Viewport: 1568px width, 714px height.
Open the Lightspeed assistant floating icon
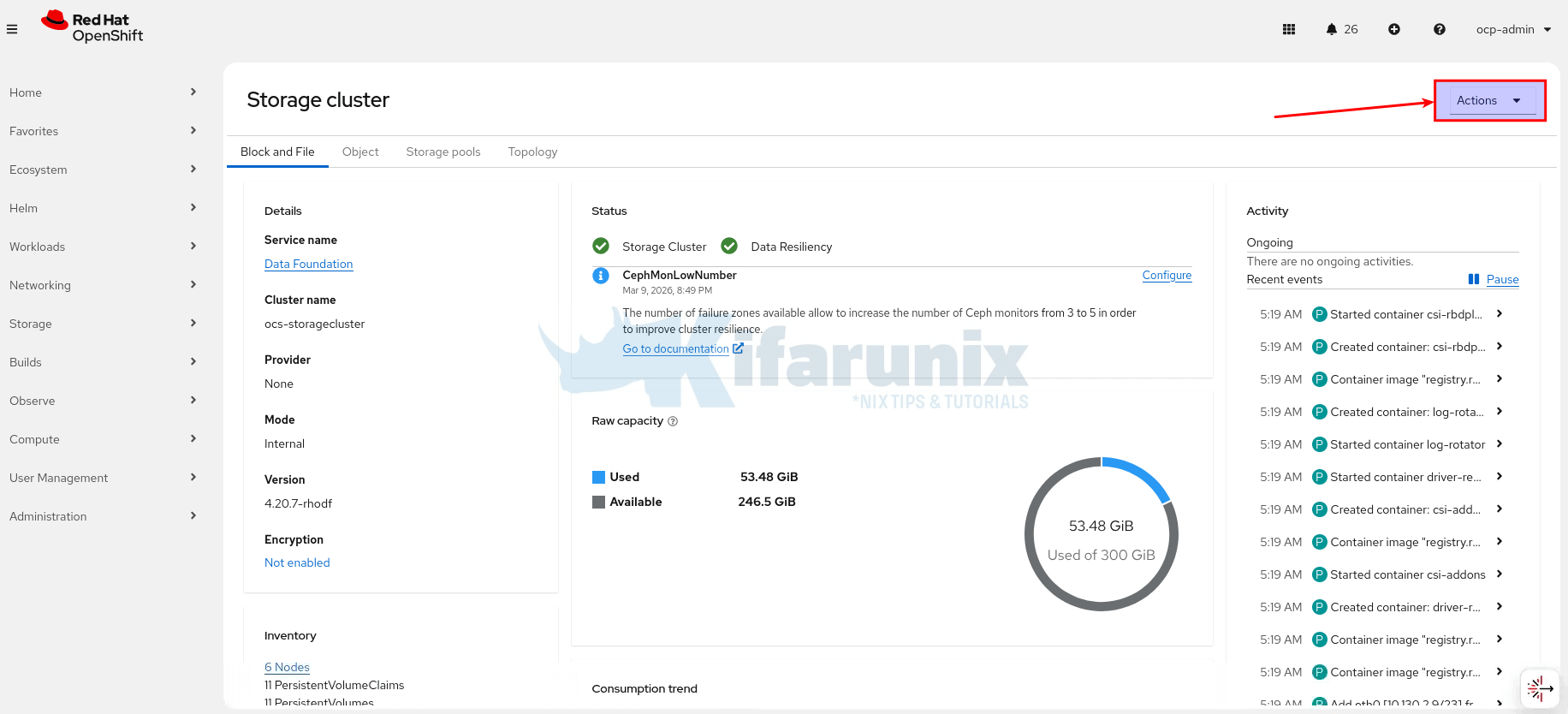click(x=1540, y=687)
